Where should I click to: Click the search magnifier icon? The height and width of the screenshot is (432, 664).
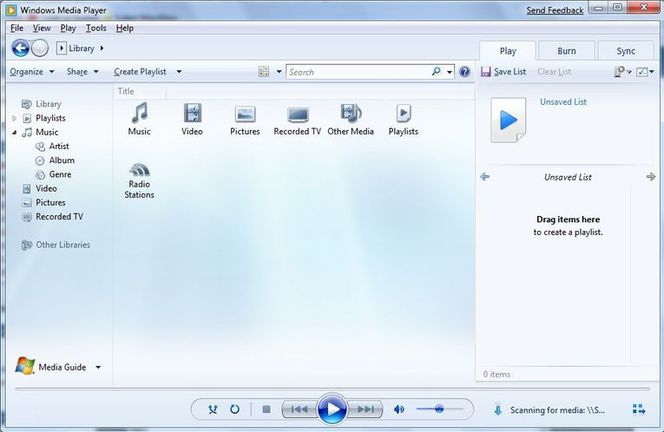coord(436,72)
